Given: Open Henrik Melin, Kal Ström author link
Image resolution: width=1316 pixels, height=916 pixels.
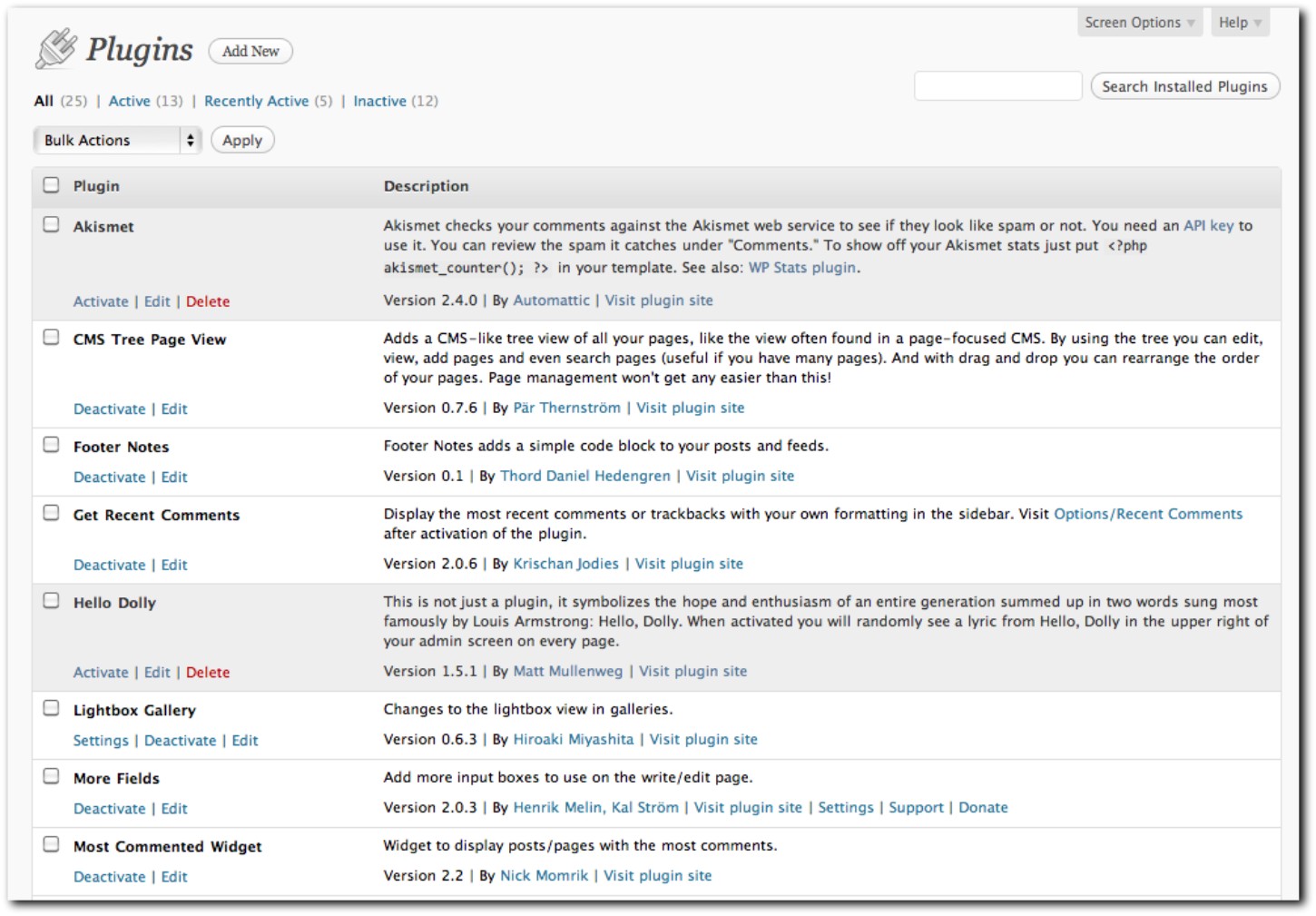Looking at the screenshot, I should click(x=595, y=807).
